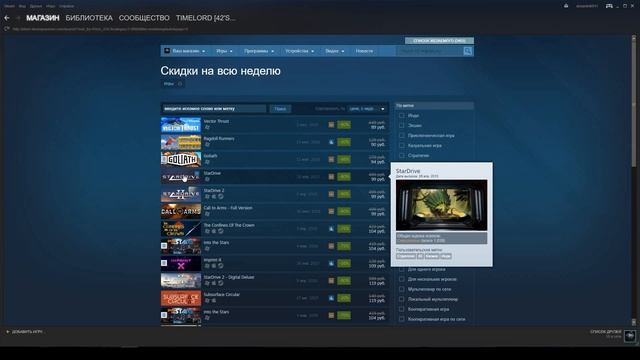This screenshot has height=360, width=640.
Task: Click platform icon in Impetot 4 row
Action: (331, 264)
